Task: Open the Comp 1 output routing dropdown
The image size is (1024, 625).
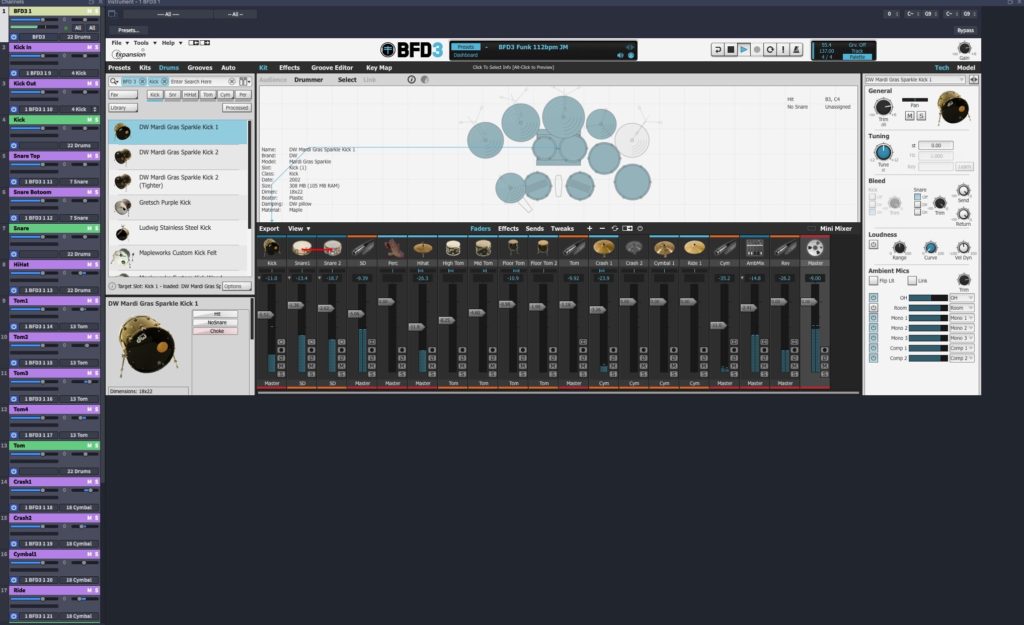Action: 961,348
